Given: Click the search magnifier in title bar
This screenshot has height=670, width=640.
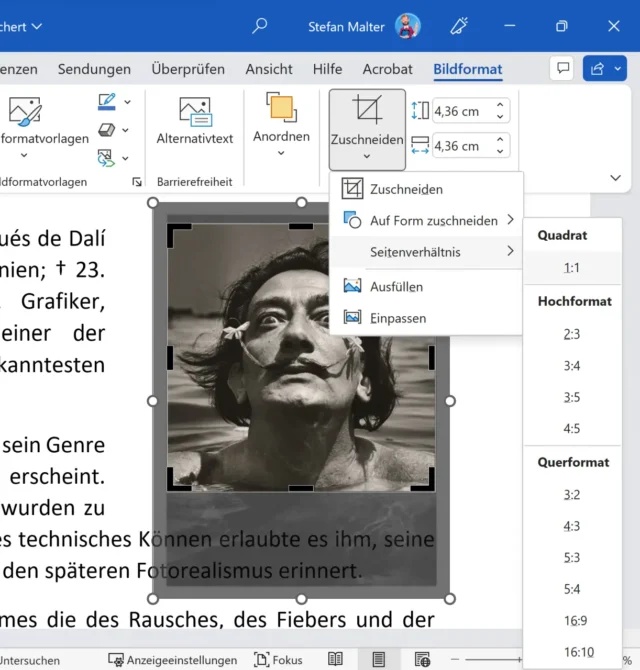Looking at the screenshot, I should [x=260, y=26].
